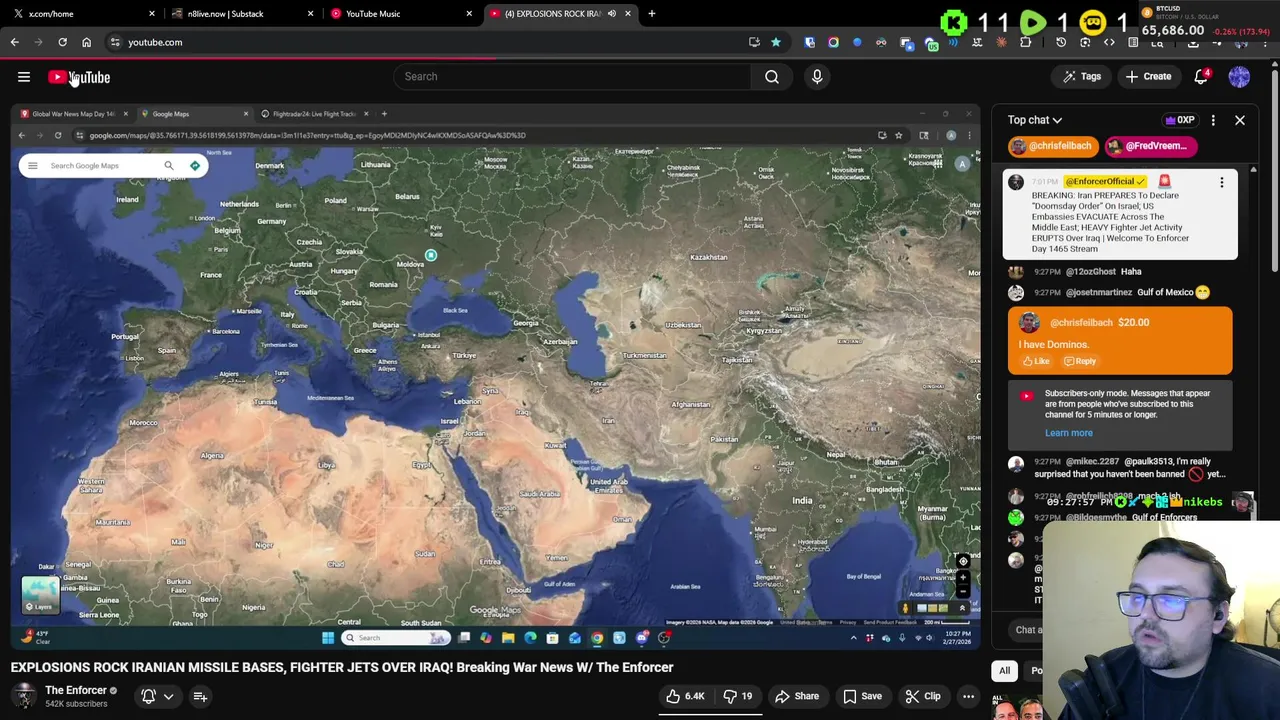Screen dimensions: 1280x720
Task: Click the Rumble green play logo overlay
Action: pos(1033,22)
